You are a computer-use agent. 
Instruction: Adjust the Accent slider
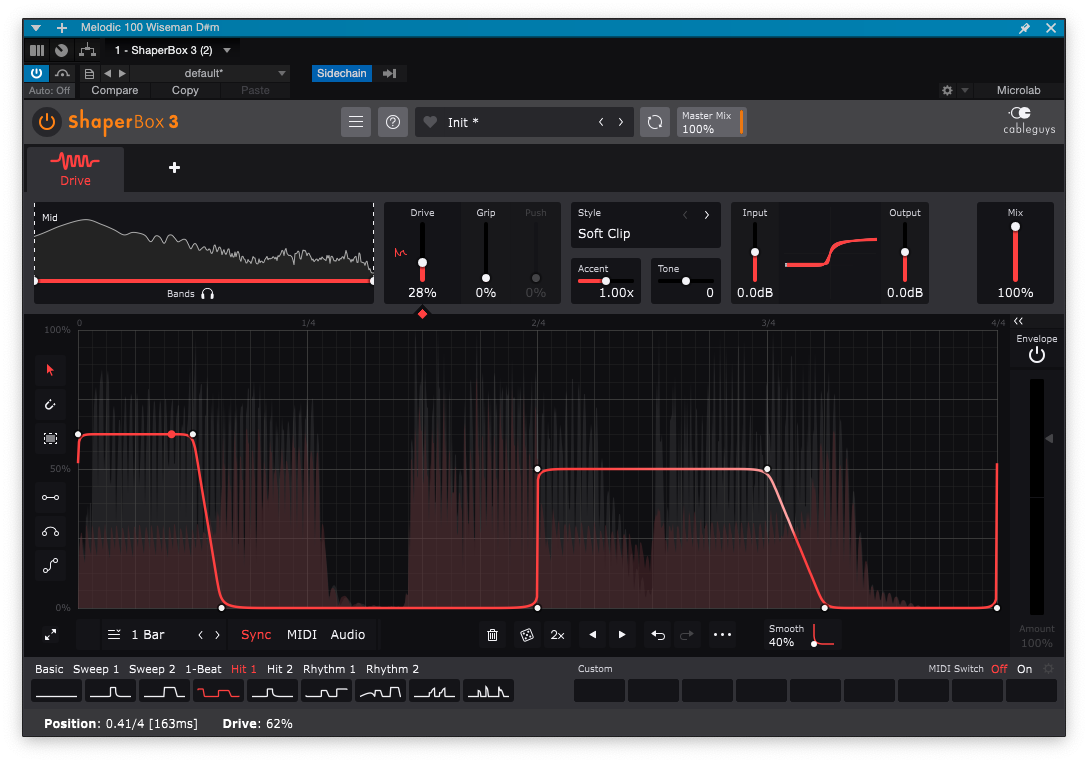606,281
